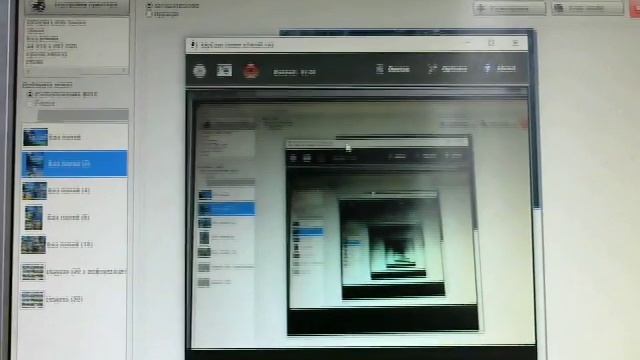The image size is (640, 360).
Task: Click the red record button in recorder toolbar
Action: coord(251,71)
